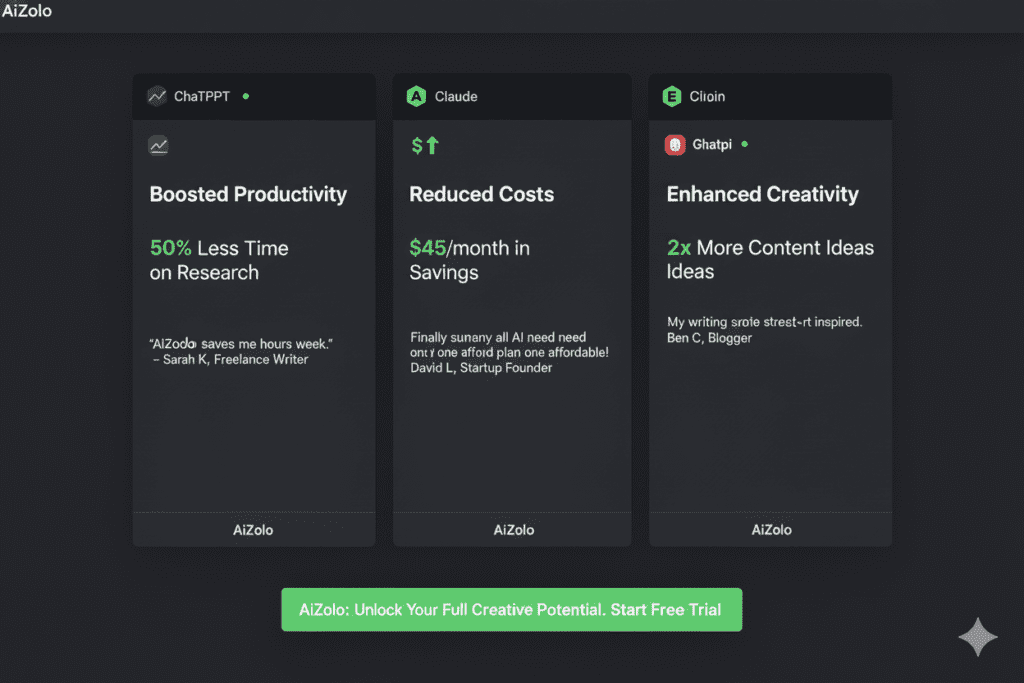Image resolution: width=1024 pixels, height=683 pixels.
Task: Open the AiZolo logo in top bar
Action: 28,12
